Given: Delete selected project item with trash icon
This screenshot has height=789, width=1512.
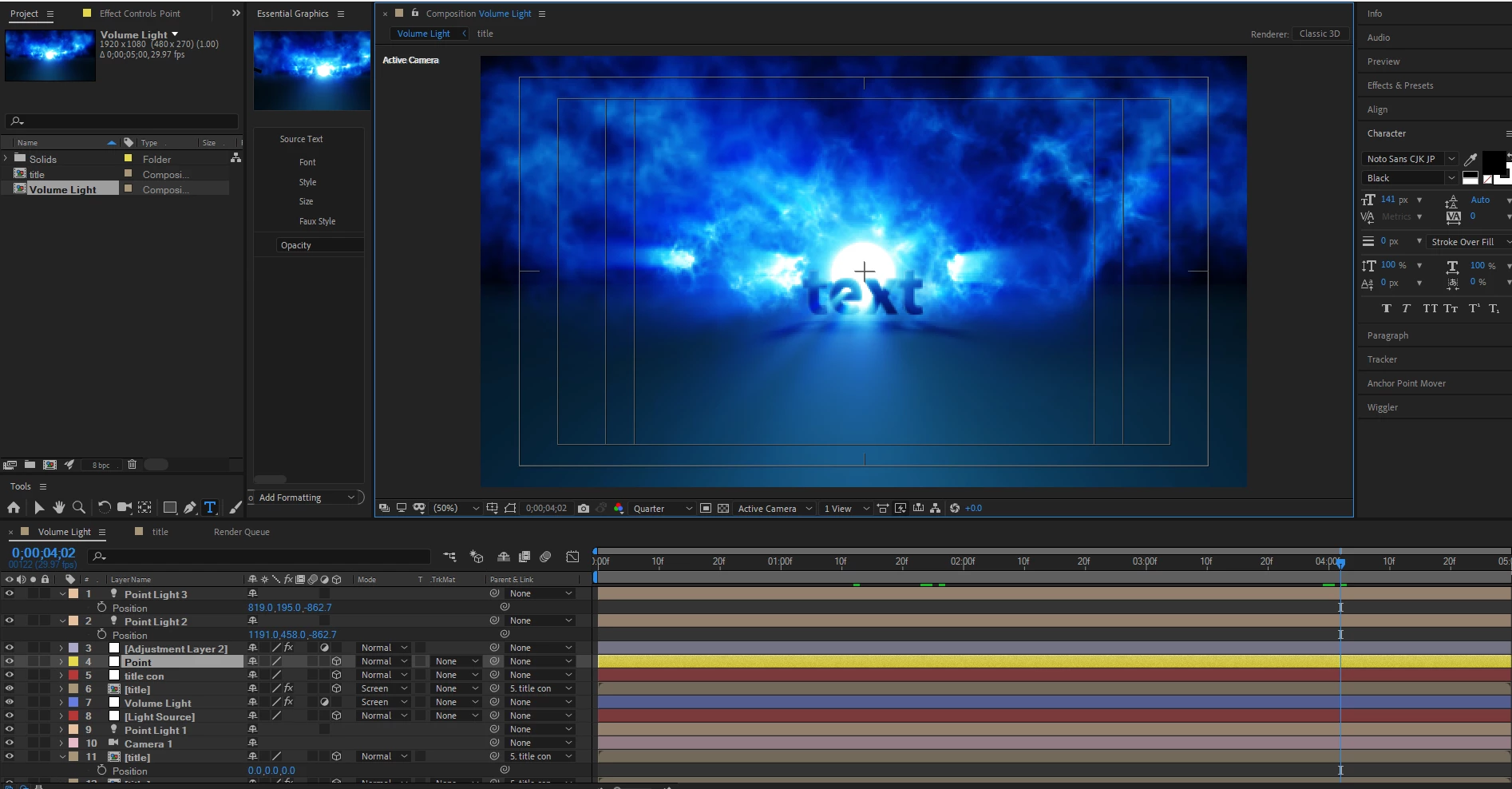Looking at the screenshot, I should (133, 465).
